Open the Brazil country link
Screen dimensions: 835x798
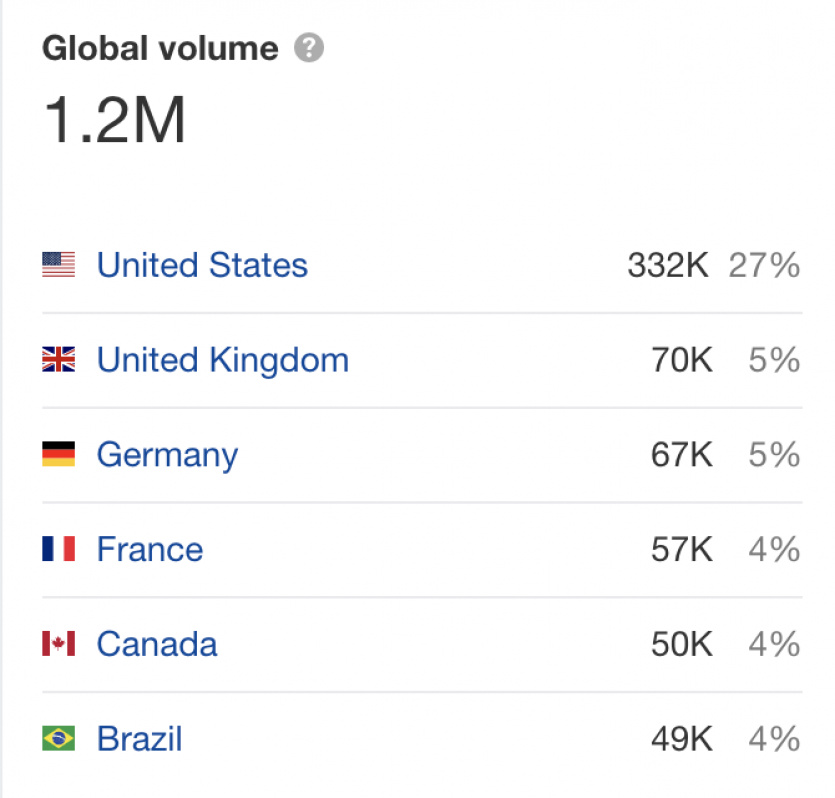[140, 738]
